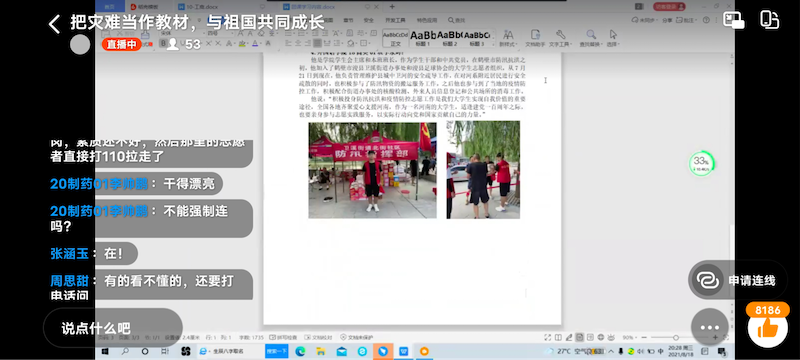The image size is (800, 360).
Task: Click the 申请连线 request connection button
Action: coord(737,280)
